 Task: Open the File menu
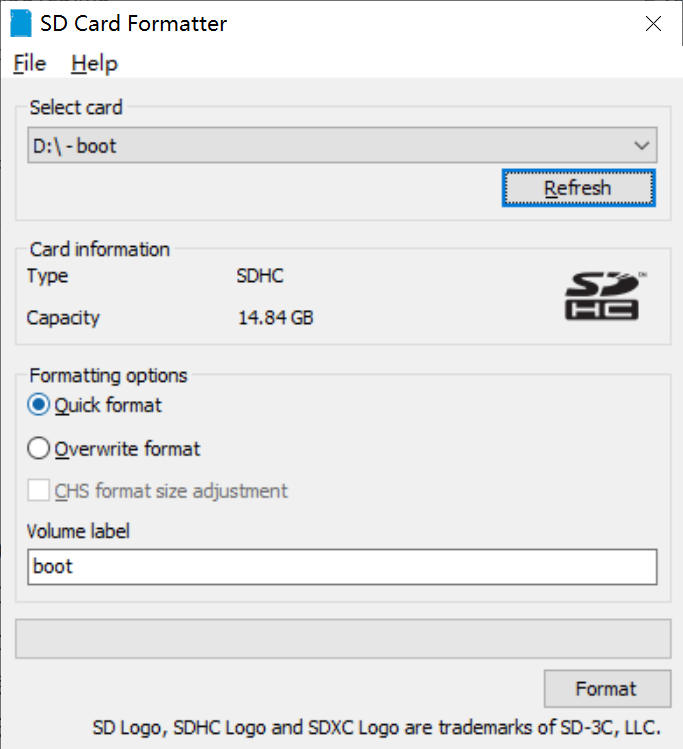30,63
